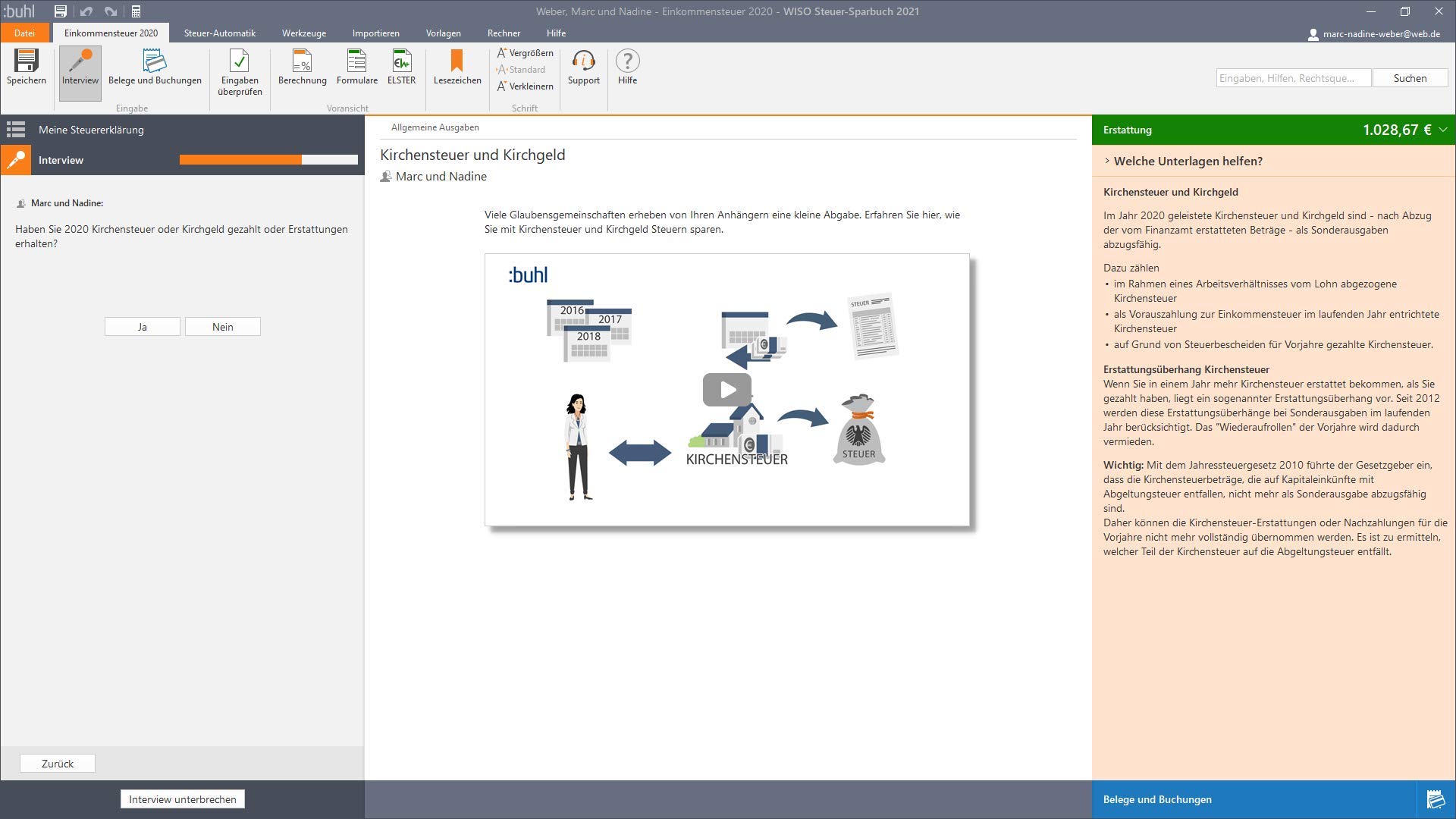Play the Kirchensteuer explainer video
This screenshot has height=819, width=1456.
tap(727, 390)
